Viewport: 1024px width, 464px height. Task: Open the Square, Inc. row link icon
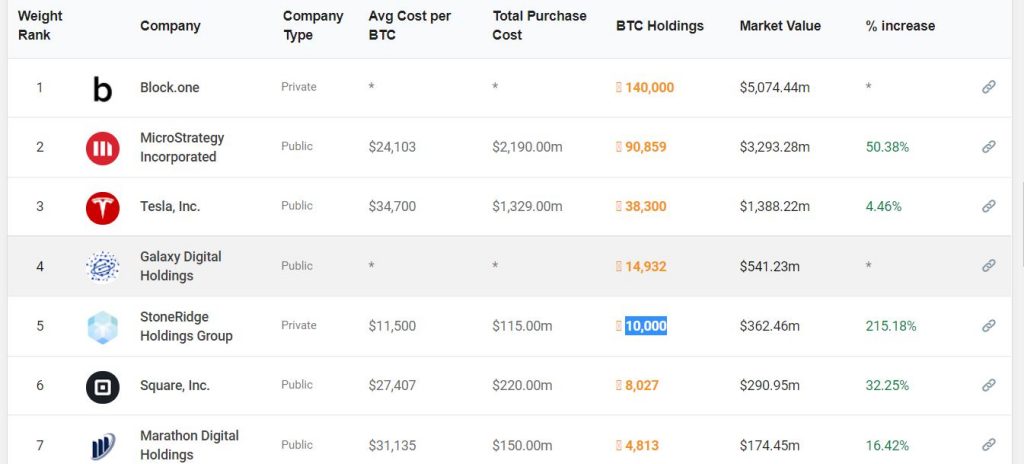(989, 385)
